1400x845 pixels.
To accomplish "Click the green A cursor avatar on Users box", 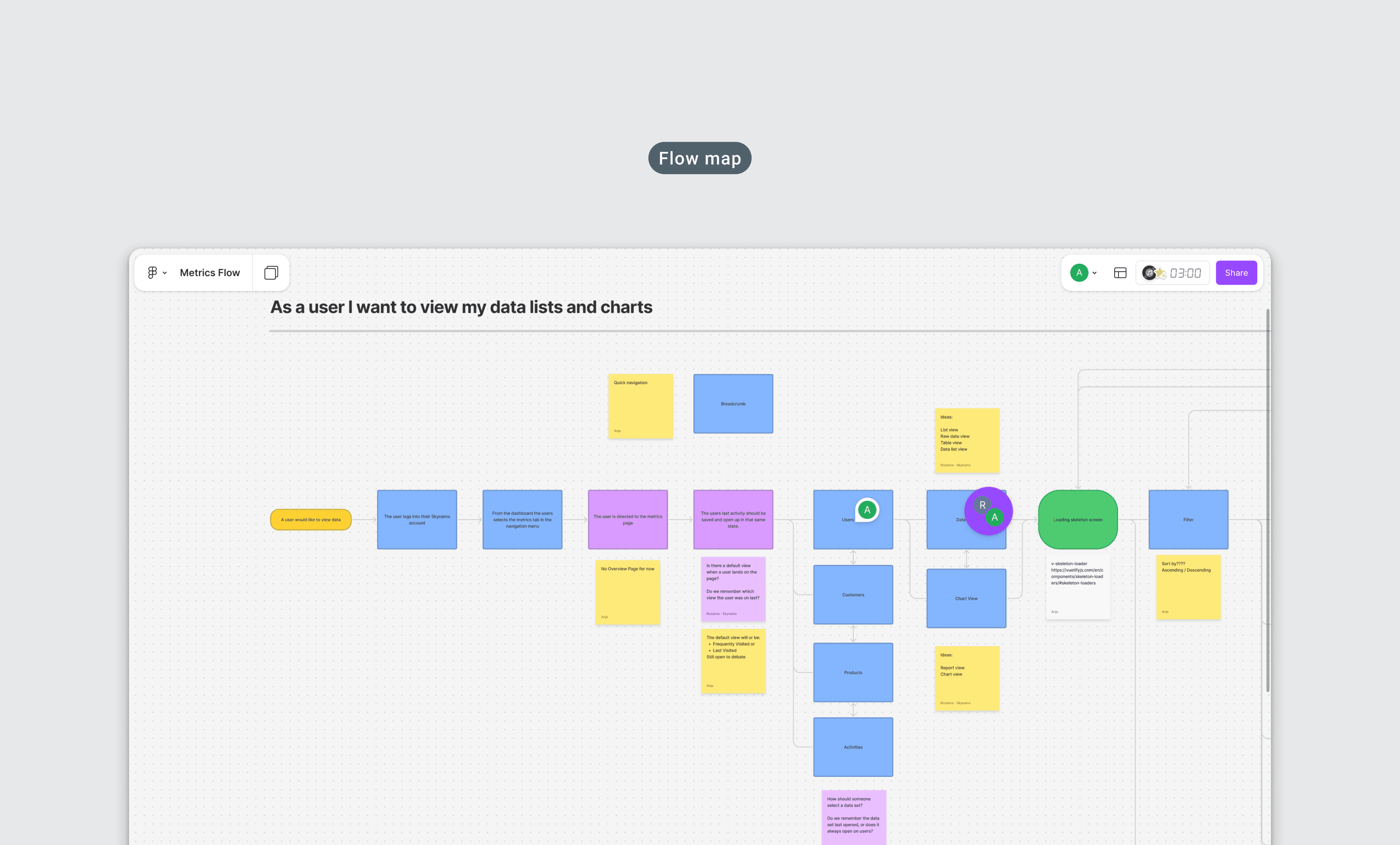I will (867, 510).
